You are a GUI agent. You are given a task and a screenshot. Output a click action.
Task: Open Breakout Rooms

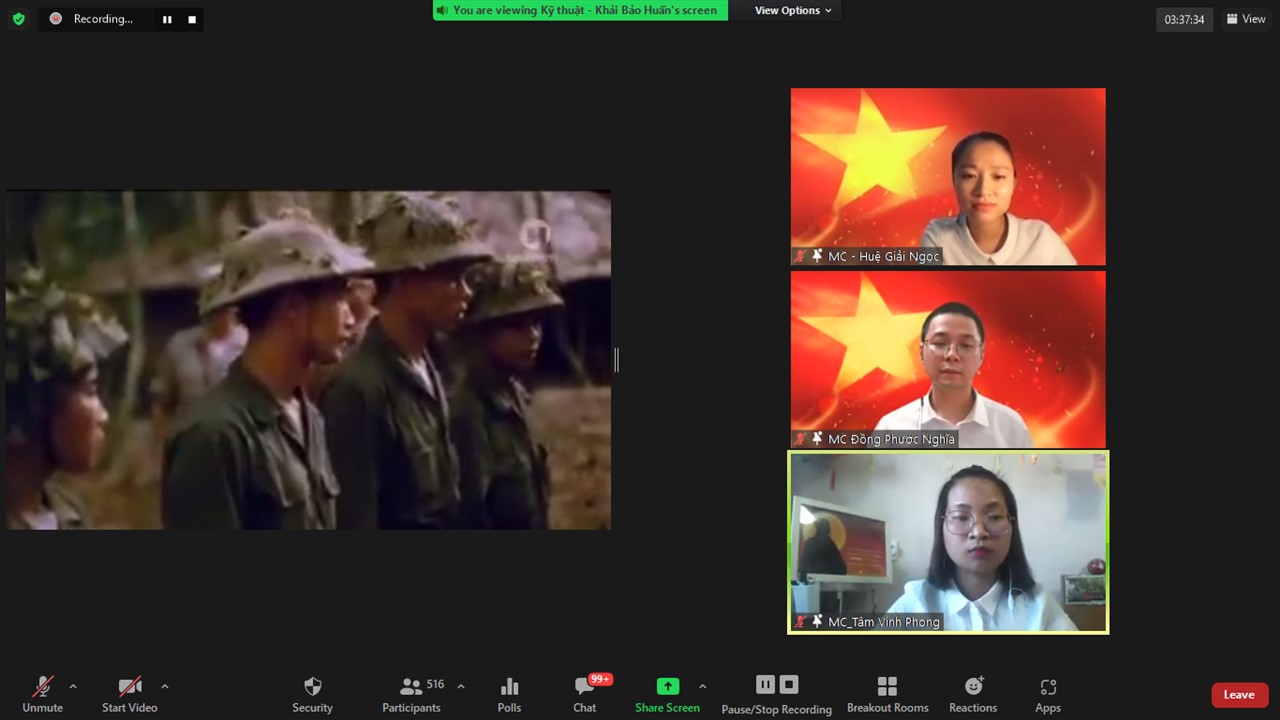(x=888, y=694)
